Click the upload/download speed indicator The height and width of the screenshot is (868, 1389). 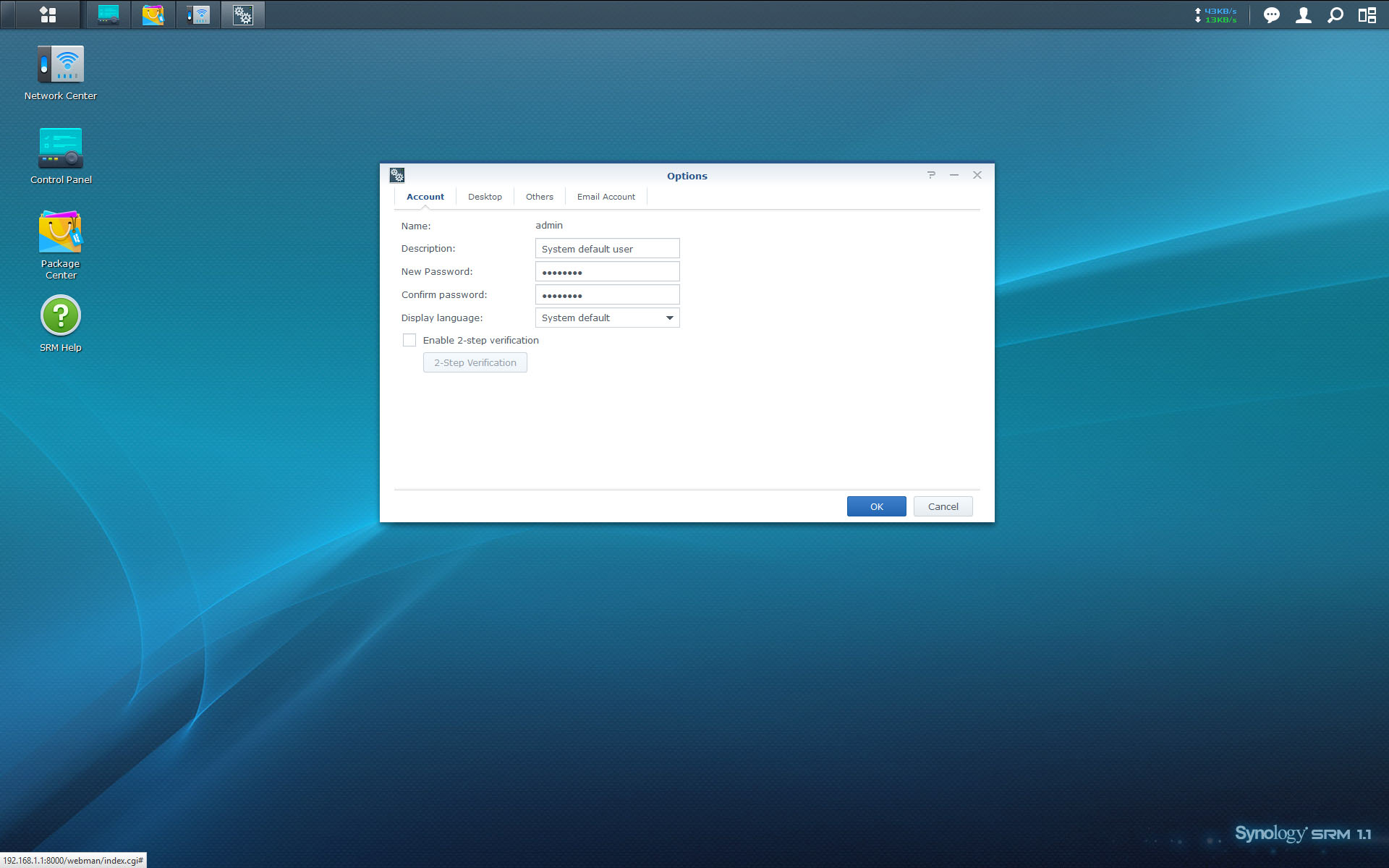click(1215, 15)
